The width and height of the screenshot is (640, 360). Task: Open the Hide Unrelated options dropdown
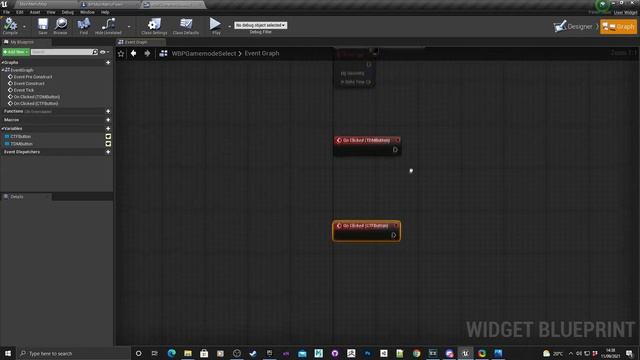coord(129,27)
